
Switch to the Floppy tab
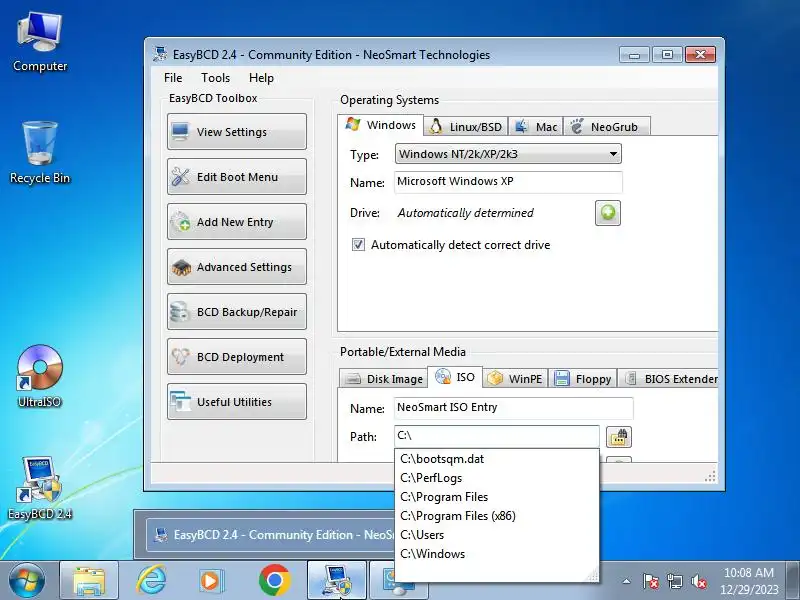[x=583, y=379]
